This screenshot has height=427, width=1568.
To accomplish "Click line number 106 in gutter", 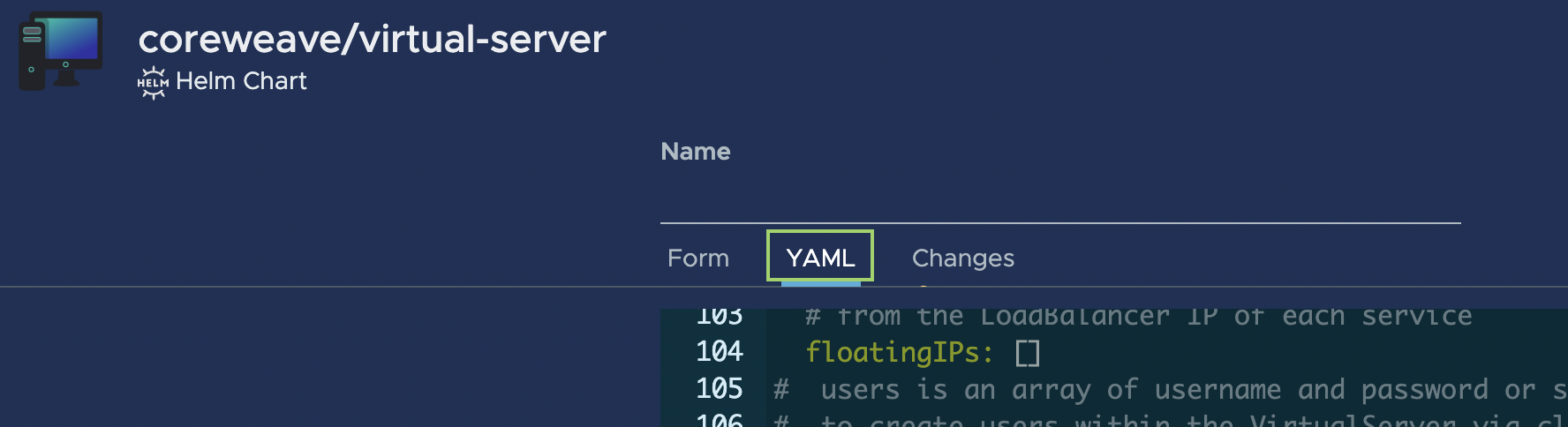I will coord(720,419).
